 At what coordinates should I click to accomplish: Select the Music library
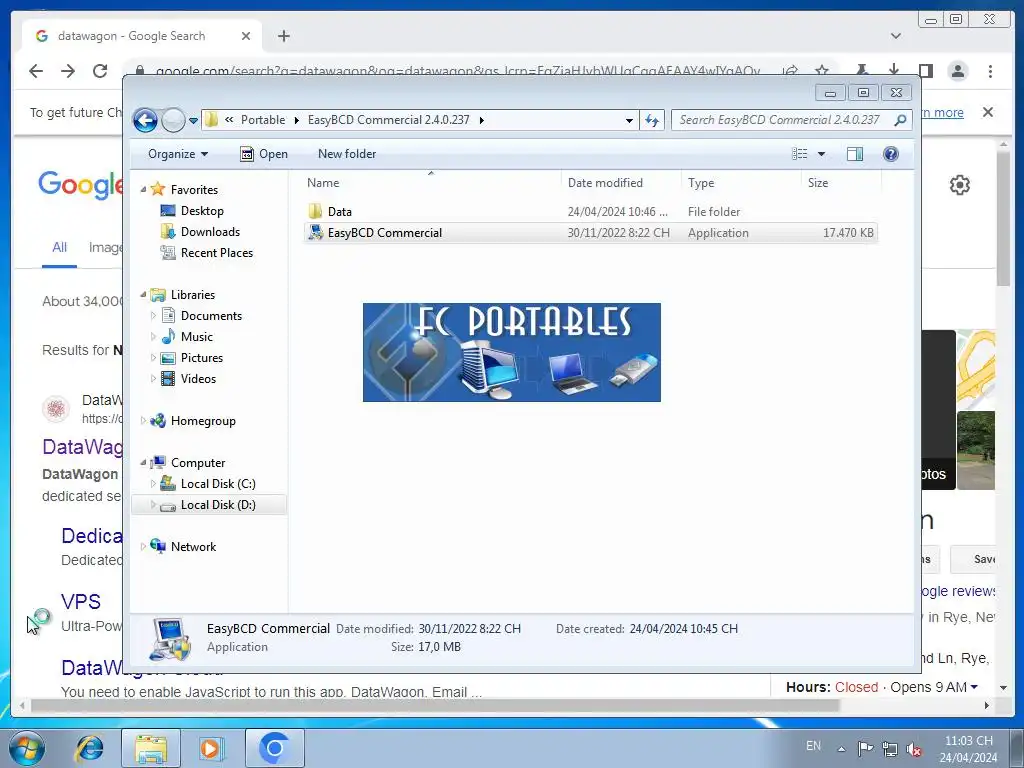tap(197, 337)
